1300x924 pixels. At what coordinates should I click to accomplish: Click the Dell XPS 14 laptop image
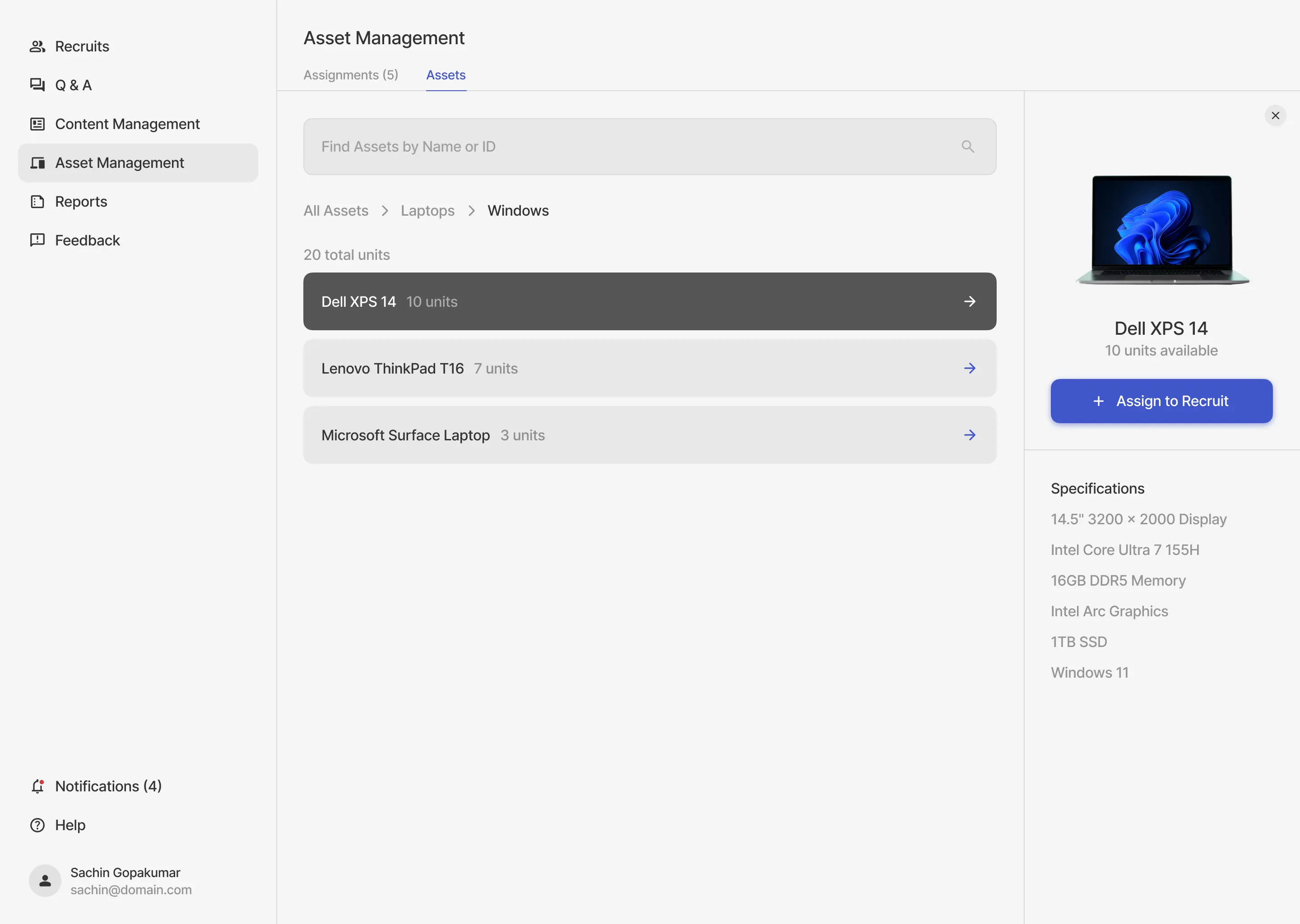coord(1162,230)
